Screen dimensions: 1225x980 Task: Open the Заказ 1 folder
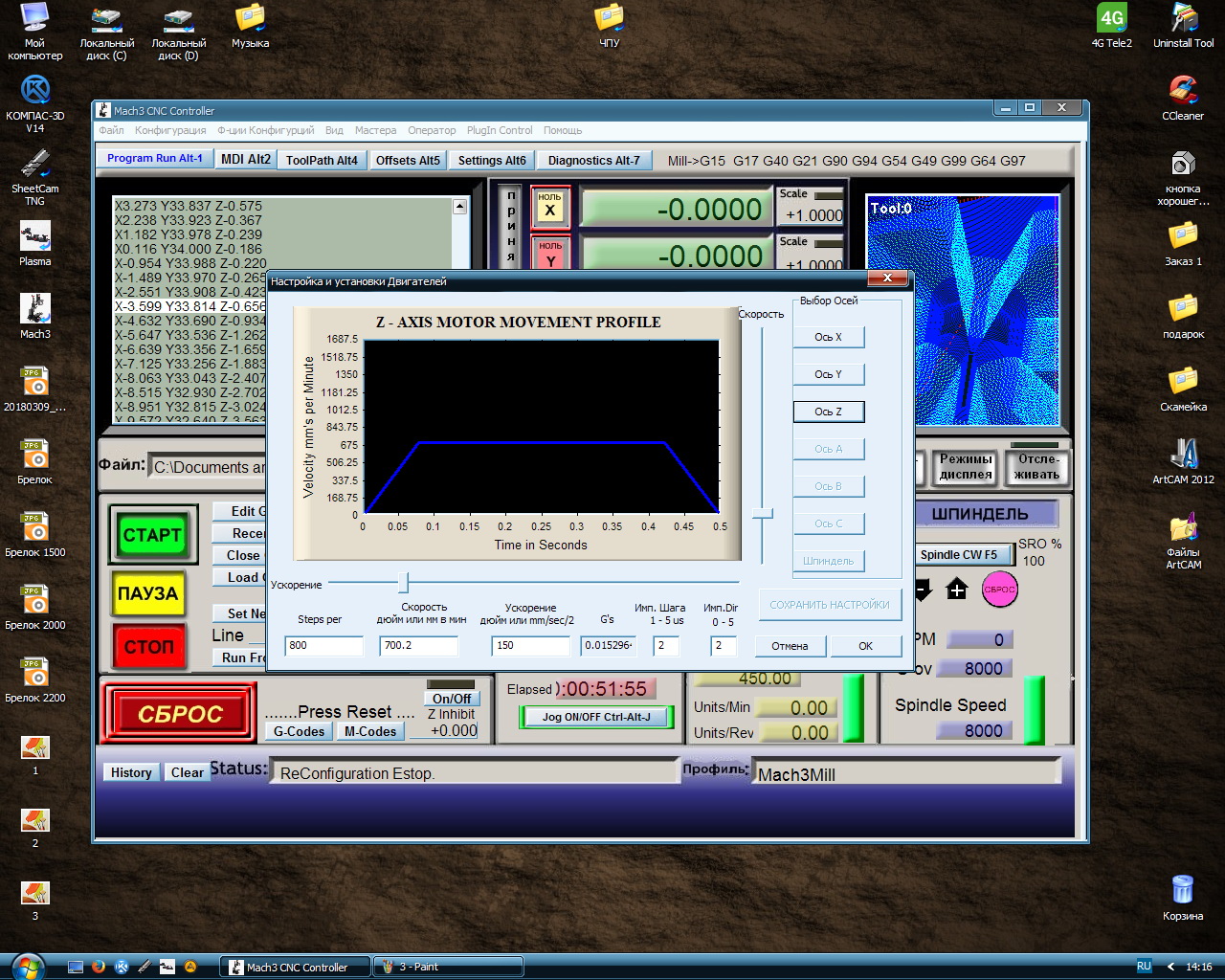click(x=1184, y=243)
